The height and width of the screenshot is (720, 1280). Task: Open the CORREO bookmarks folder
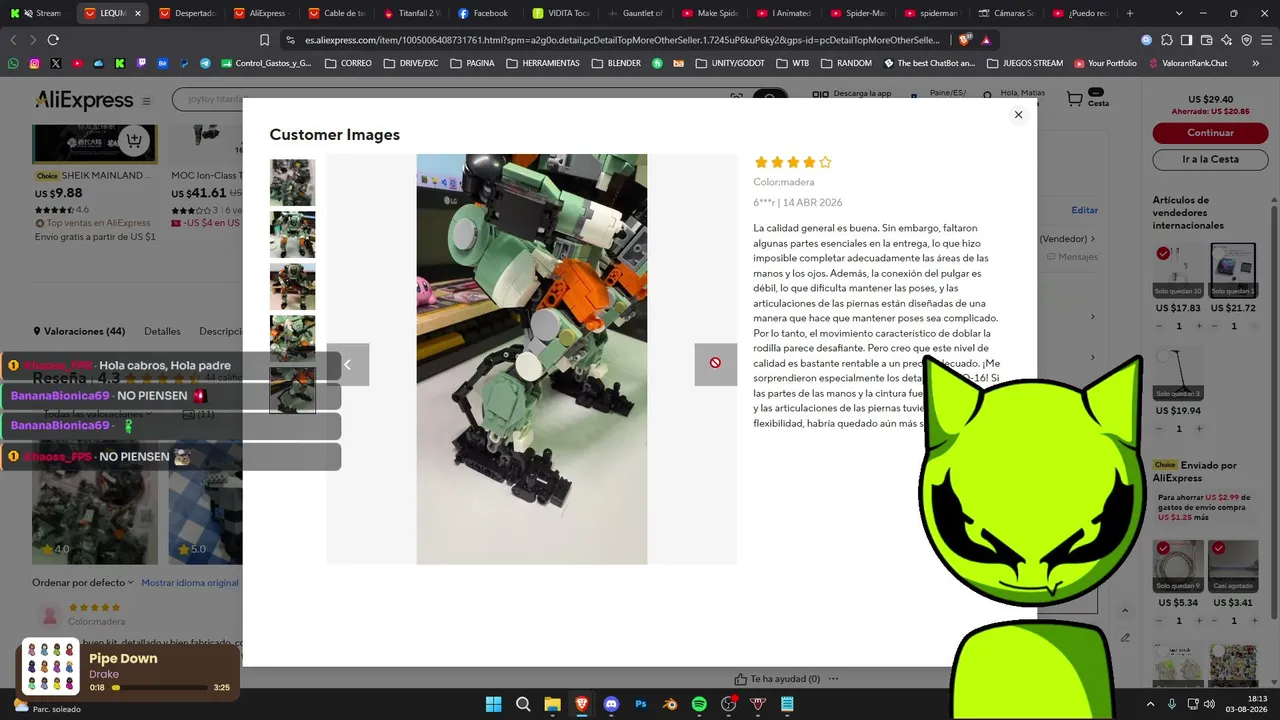[x=347, y=63]
